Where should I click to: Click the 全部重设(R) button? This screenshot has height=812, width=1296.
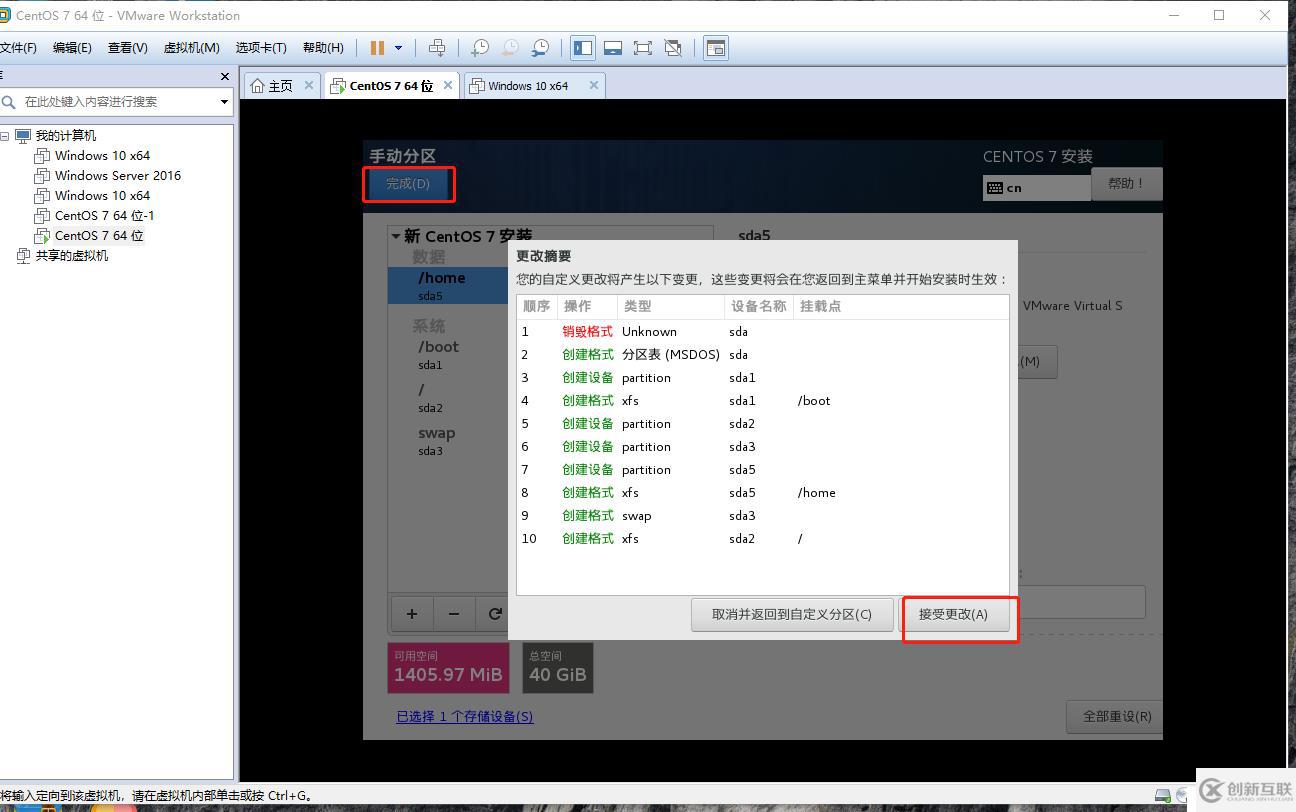1116,716
